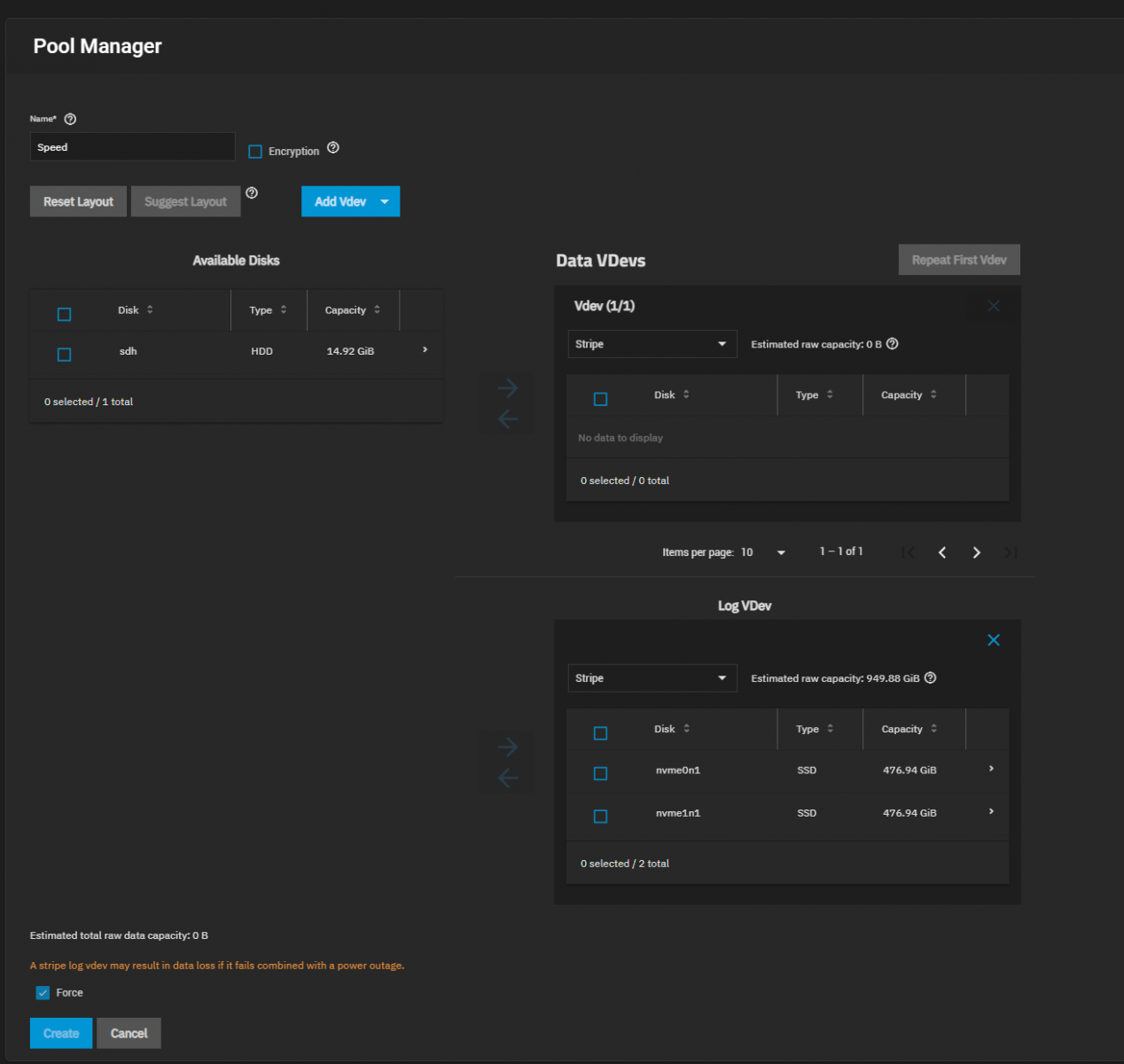Select the nvme0n1 disk checkbox
The width and height of the screenshot is (1124, 1064).
tap(600, 774)
